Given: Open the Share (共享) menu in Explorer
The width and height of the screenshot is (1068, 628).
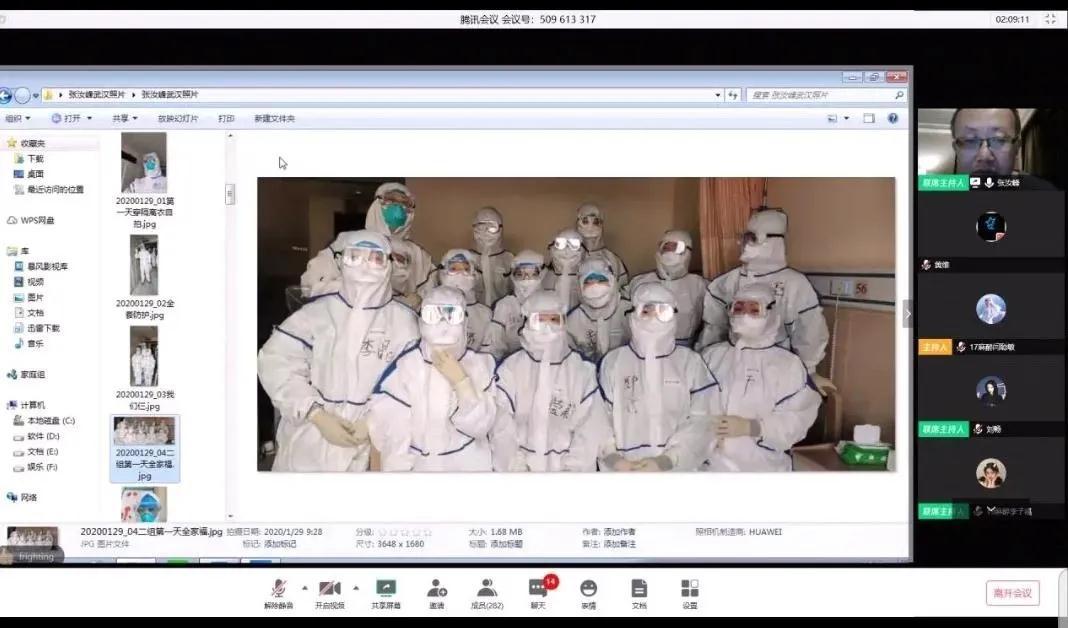Looking at the screenshot, I should click(124, 118).
